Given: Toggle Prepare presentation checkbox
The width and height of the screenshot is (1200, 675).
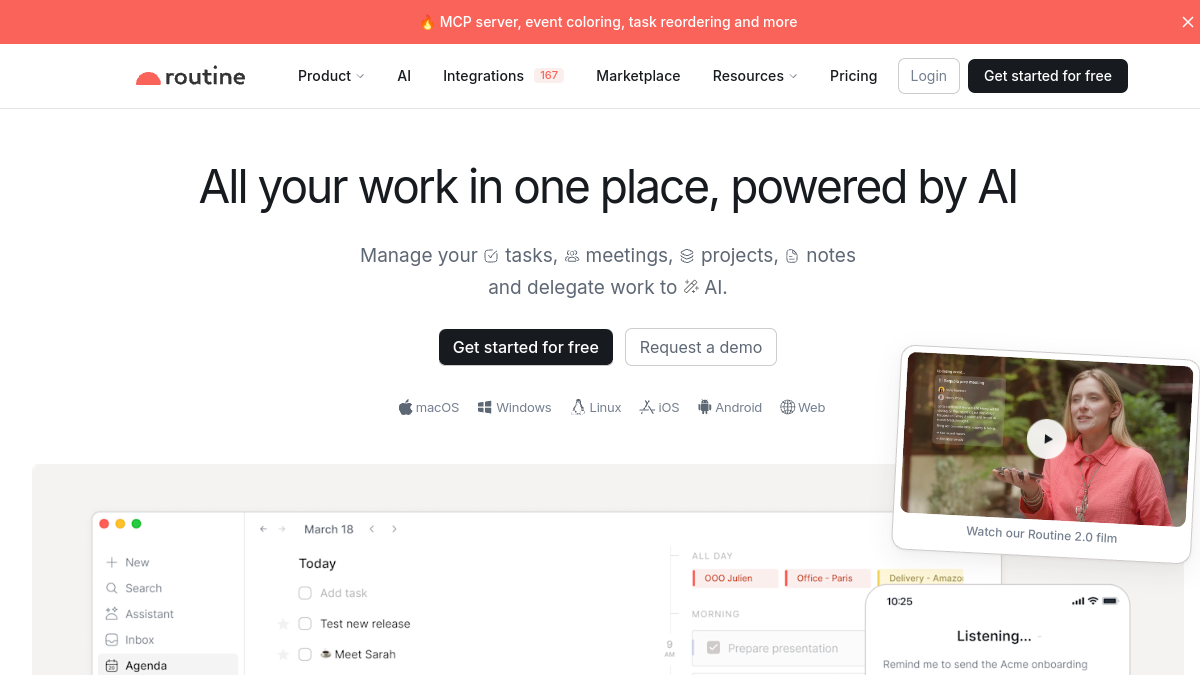Looking at the screenshot, I should coord(713,648).
